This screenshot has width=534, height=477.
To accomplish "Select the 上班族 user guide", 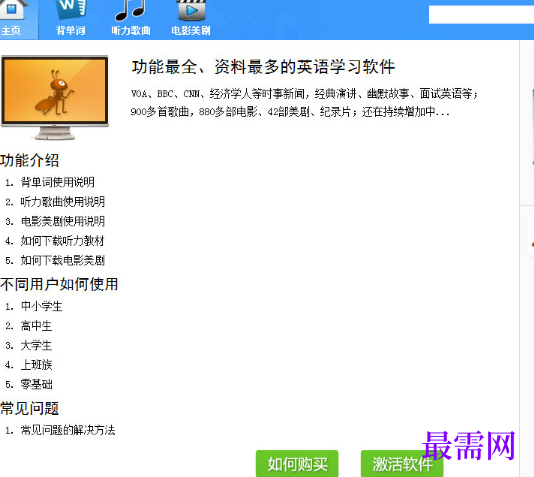I will coord(36,365).
